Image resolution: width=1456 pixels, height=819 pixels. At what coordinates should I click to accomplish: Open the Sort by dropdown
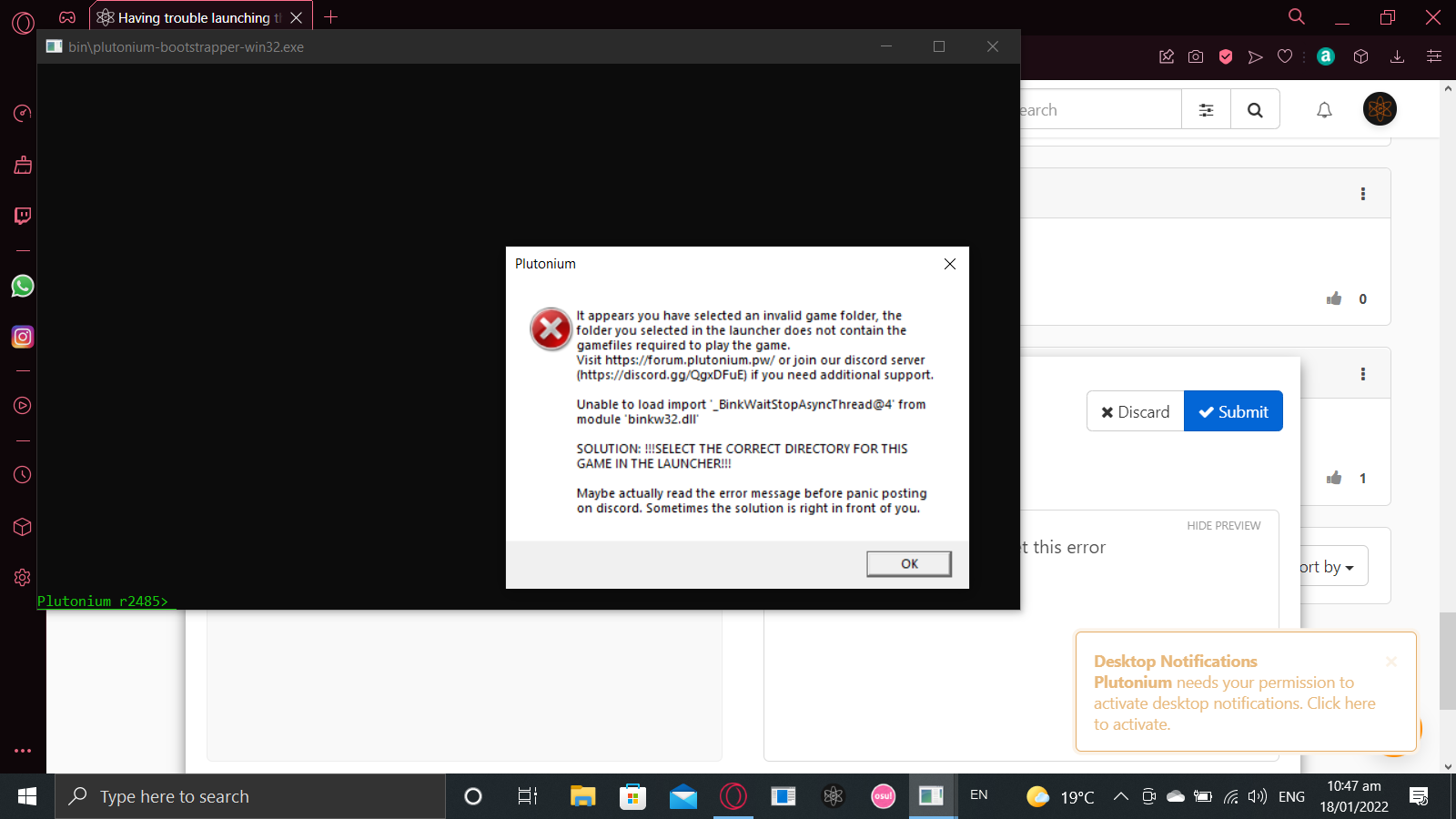tap(1332, 567)
